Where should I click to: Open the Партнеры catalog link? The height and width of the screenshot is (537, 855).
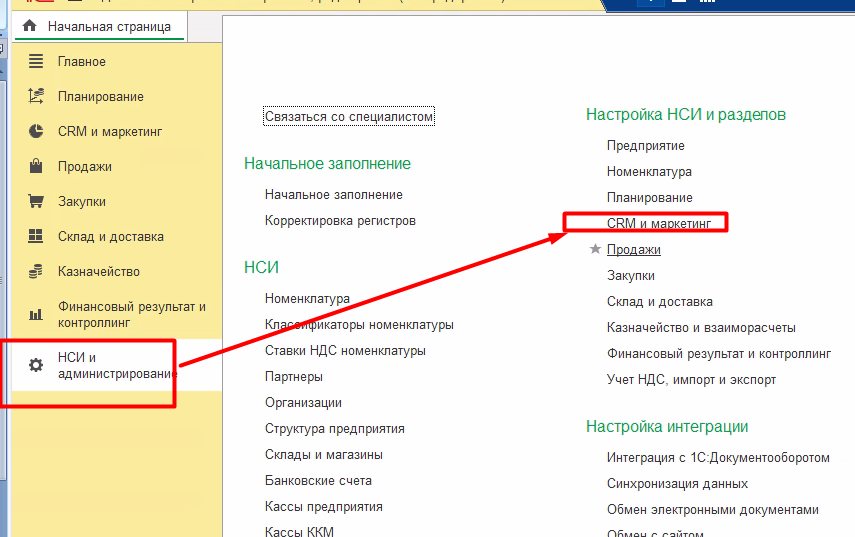click(x=293, y=377)
